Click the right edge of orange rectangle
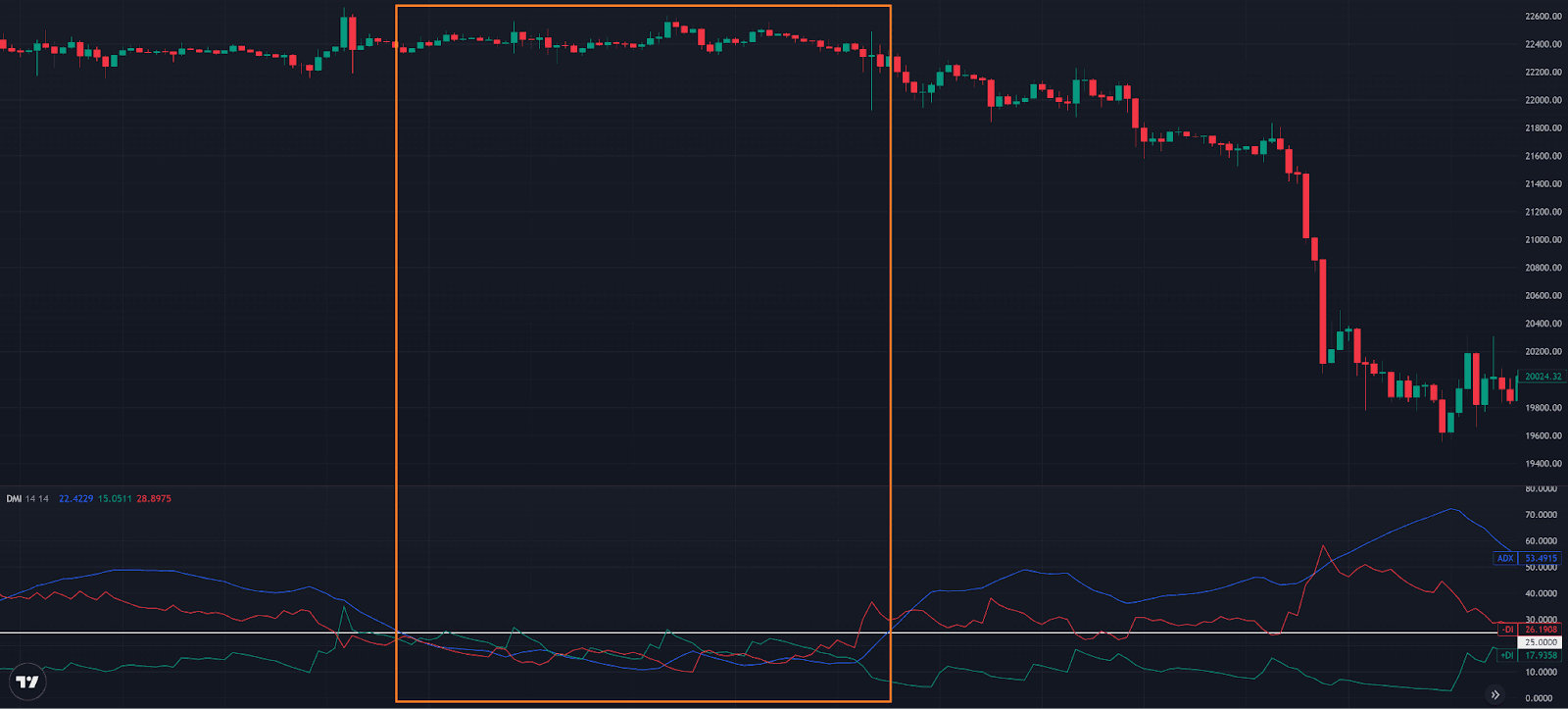1568x709 pixels. tap(890, 294)
